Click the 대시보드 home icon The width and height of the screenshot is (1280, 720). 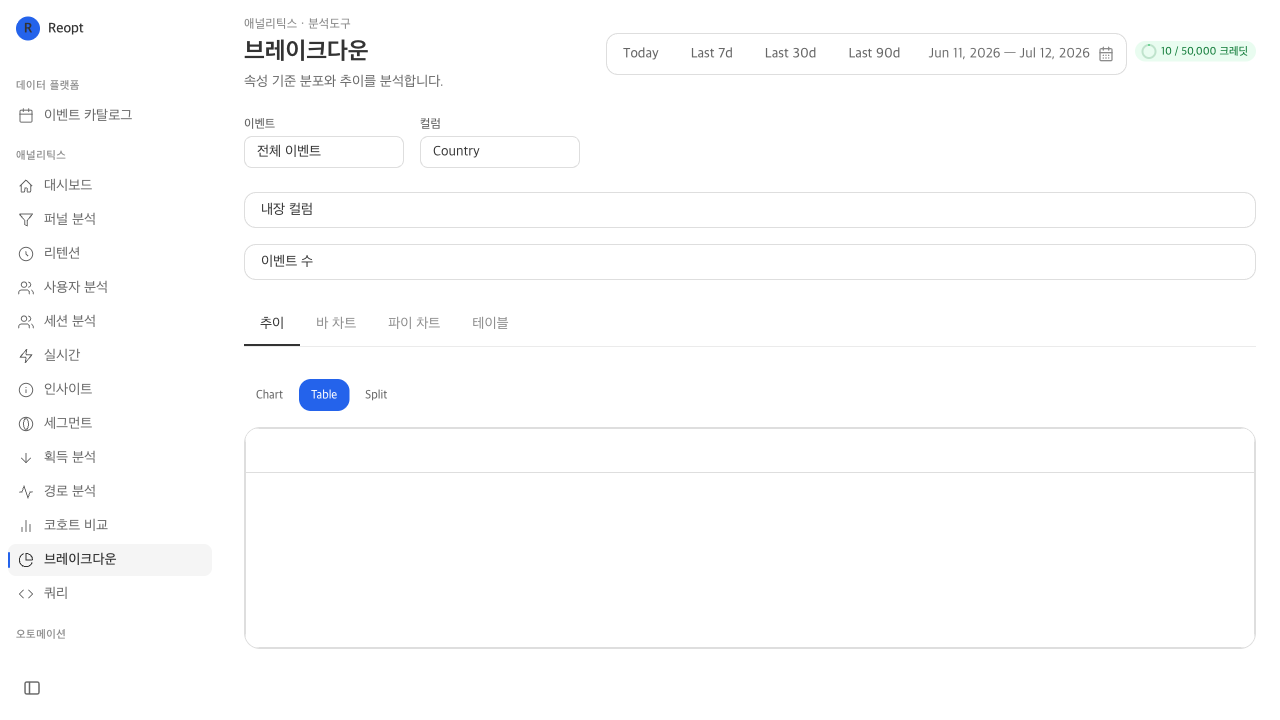tap(26, 186)
